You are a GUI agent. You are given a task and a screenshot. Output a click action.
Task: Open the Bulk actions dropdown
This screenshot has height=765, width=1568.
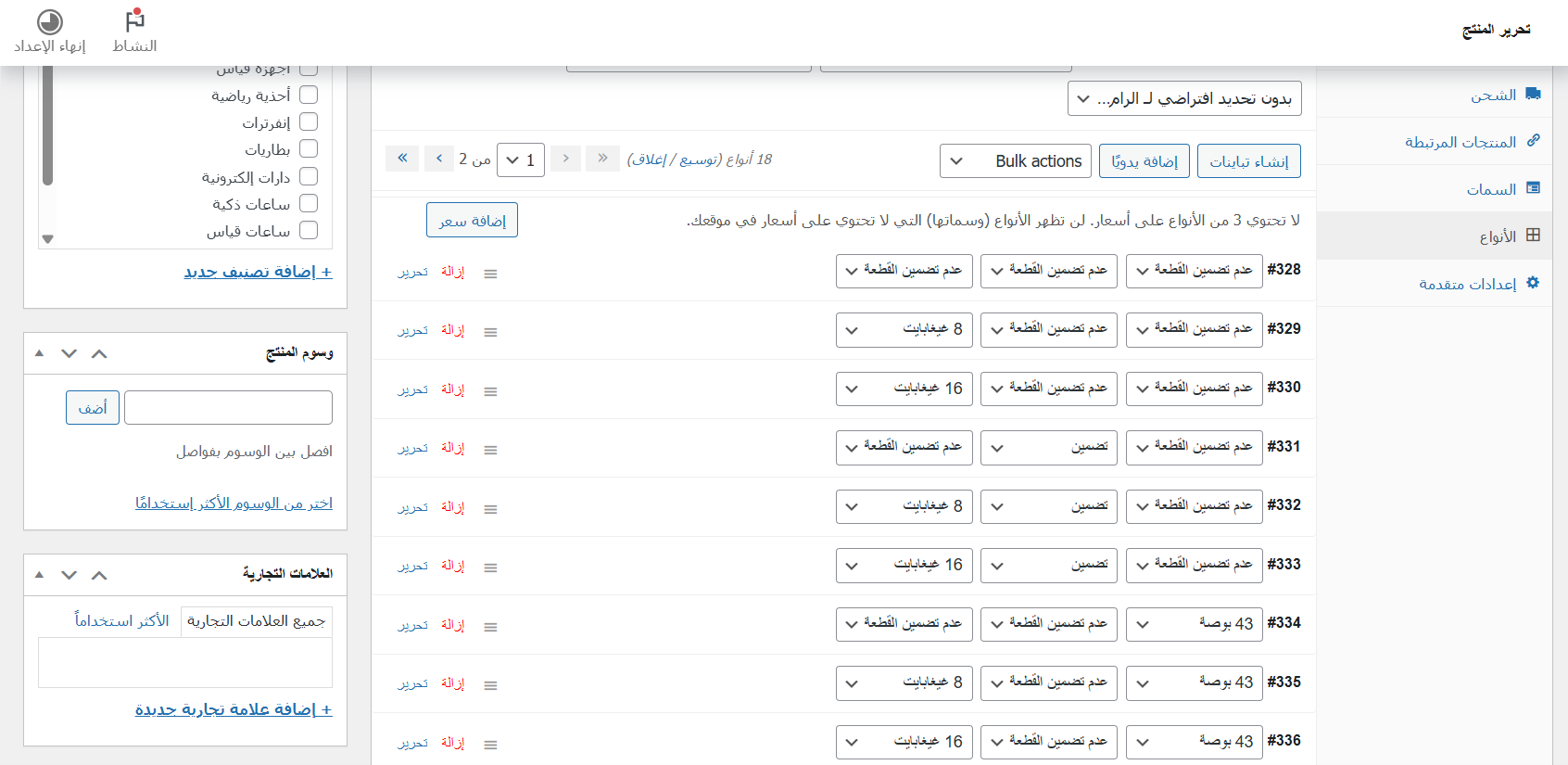point(1015,161)
